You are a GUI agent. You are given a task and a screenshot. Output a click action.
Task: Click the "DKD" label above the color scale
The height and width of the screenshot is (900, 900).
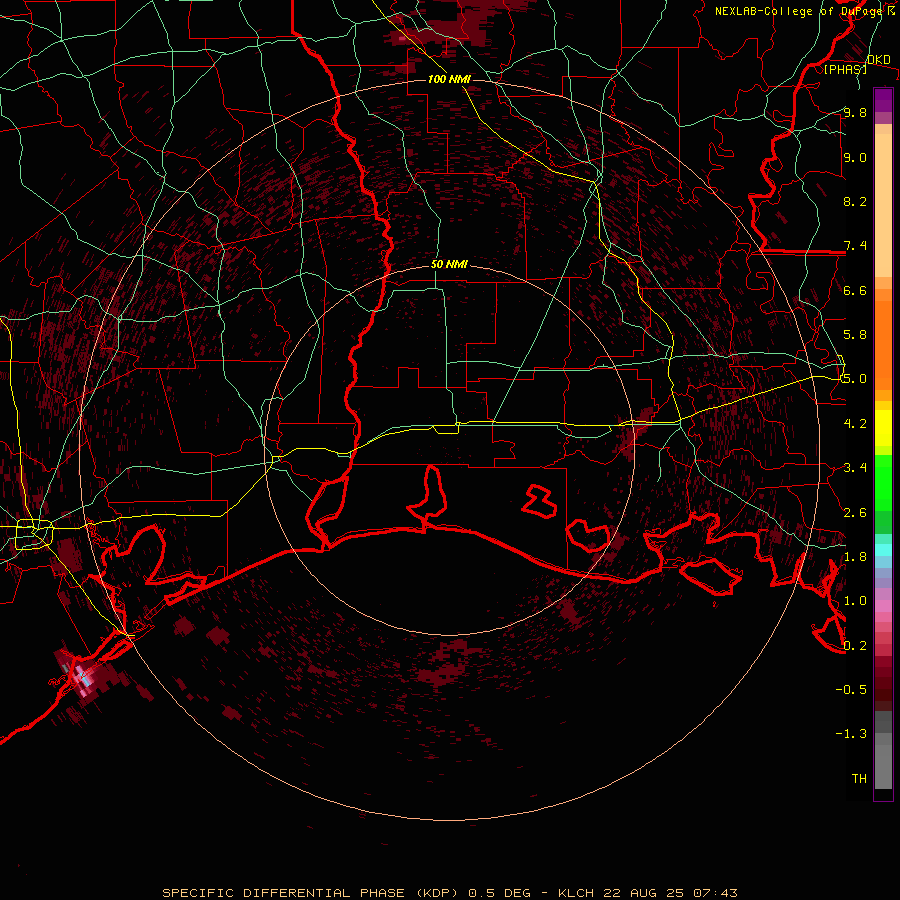coord(878,60)
